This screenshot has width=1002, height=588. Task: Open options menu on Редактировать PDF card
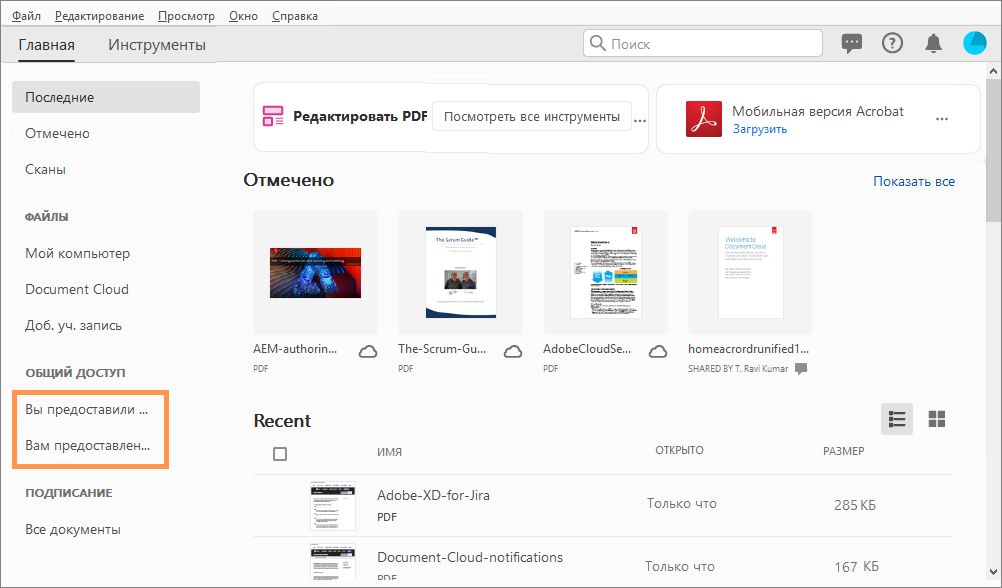[639, 118]
